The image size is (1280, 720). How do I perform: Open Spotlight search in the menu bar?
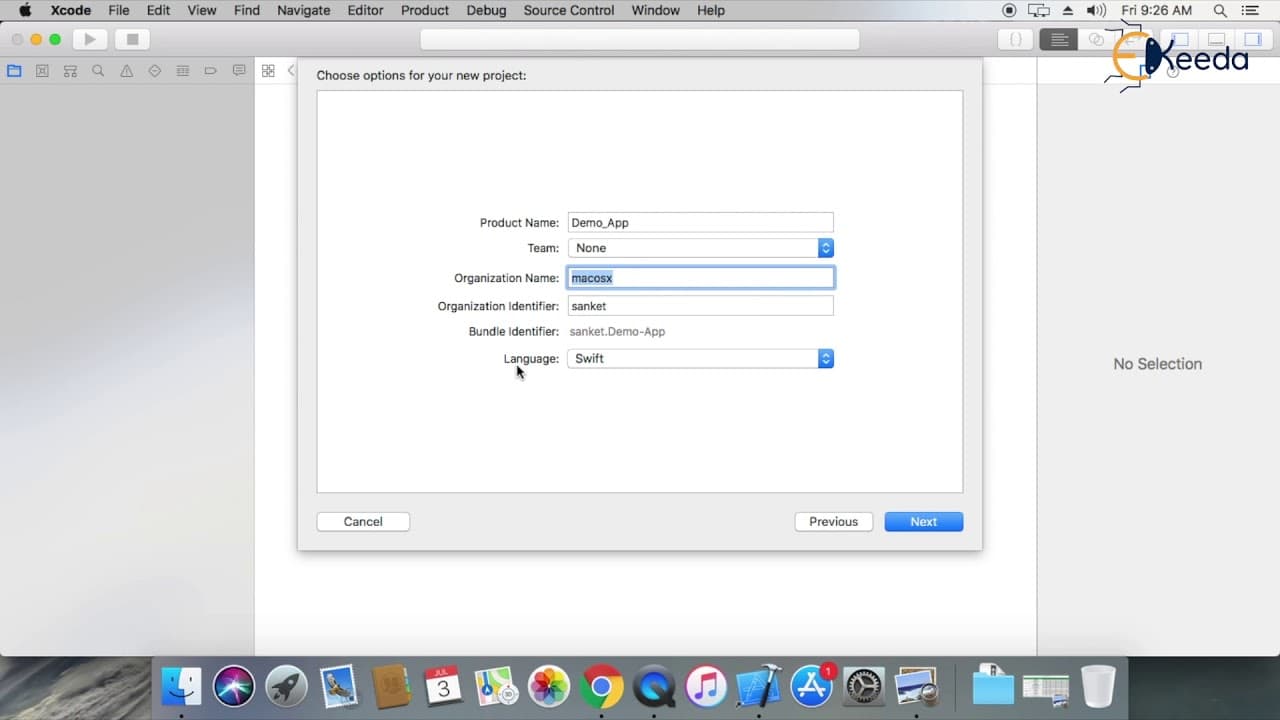pos(1220,10)
